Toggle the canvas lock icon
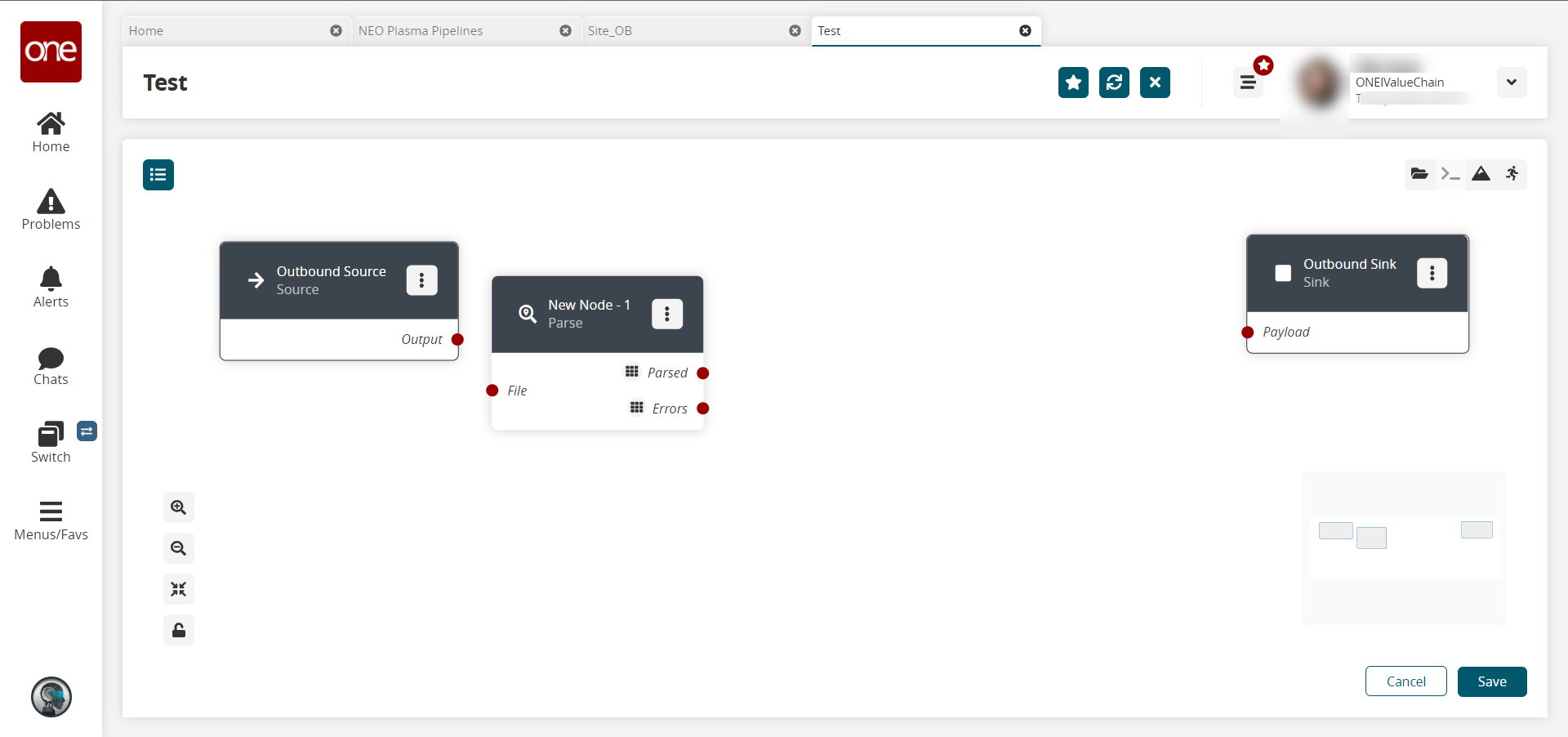 179,630
